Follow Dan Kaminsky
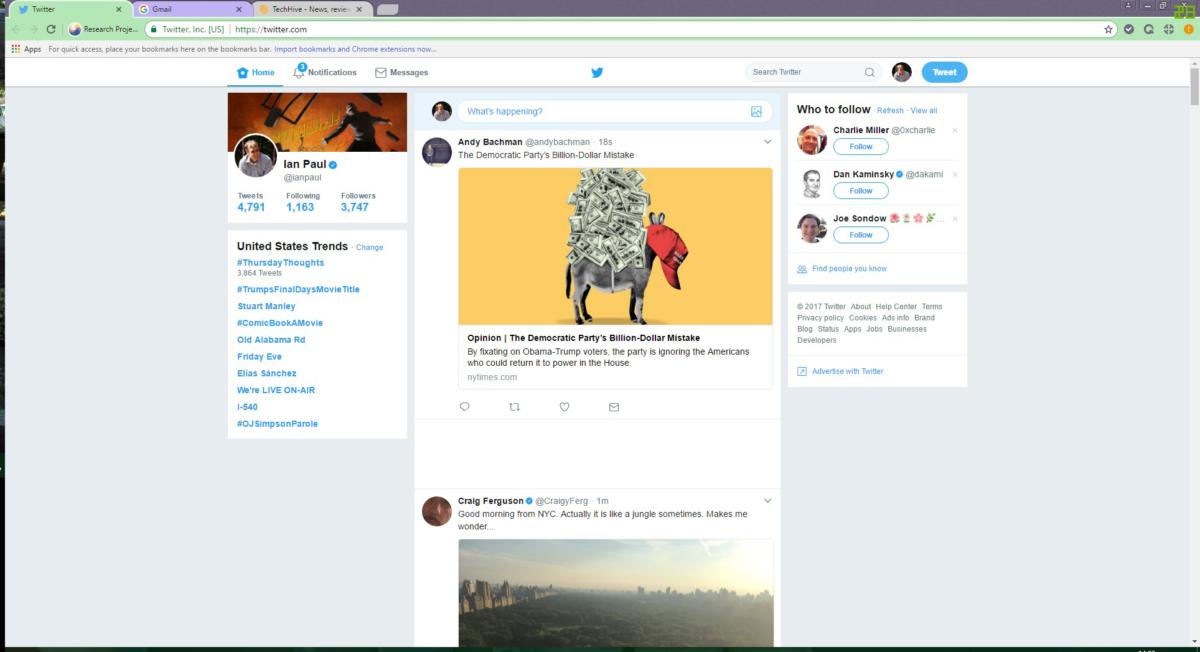Screen dimensions: 1200x652 [861, 190]
